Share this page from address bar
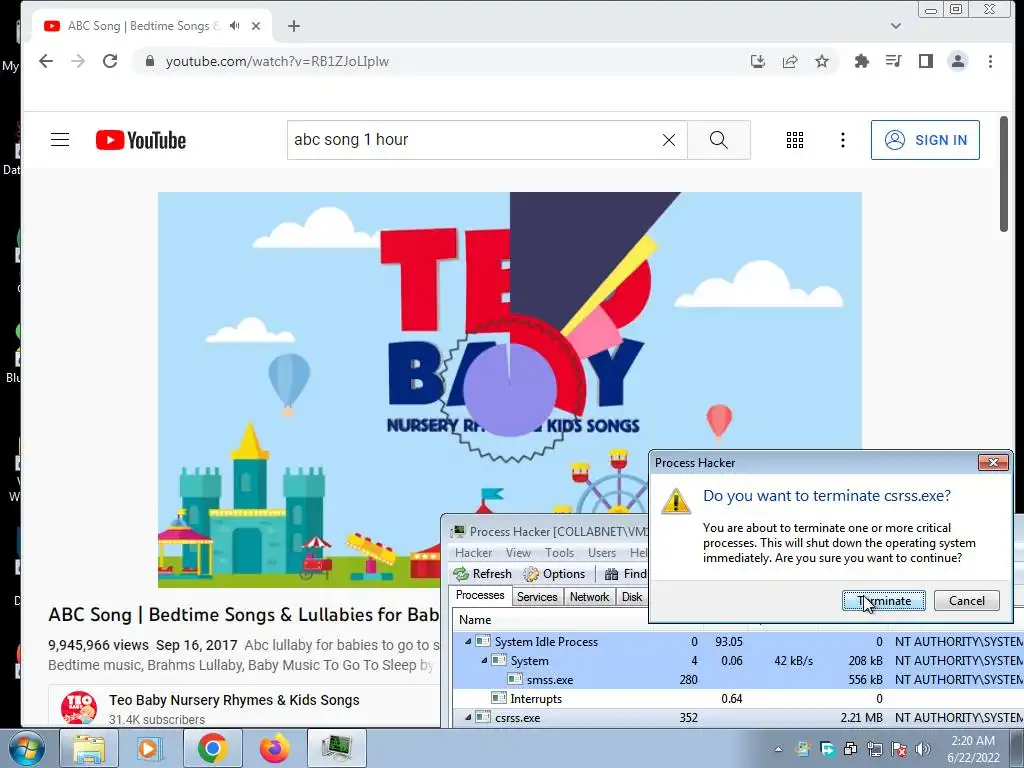 (790, 61)
